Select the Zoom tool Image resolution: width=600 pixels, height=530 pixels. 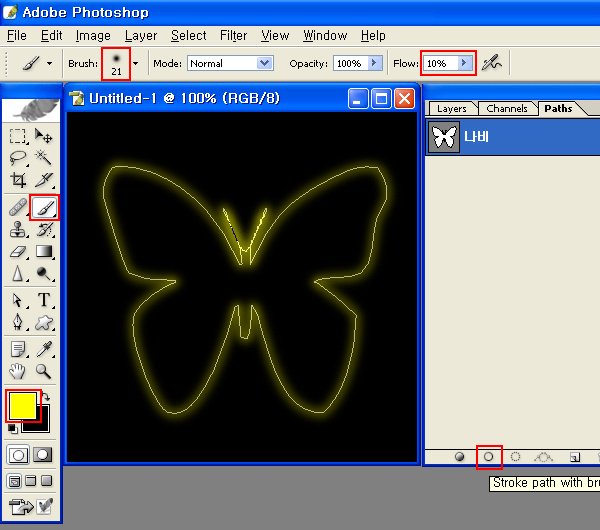tap(44, 371)
